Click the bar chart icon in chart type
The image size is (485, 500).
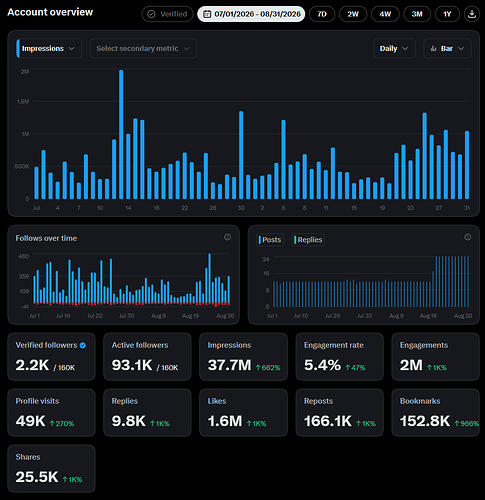(433, 49)
